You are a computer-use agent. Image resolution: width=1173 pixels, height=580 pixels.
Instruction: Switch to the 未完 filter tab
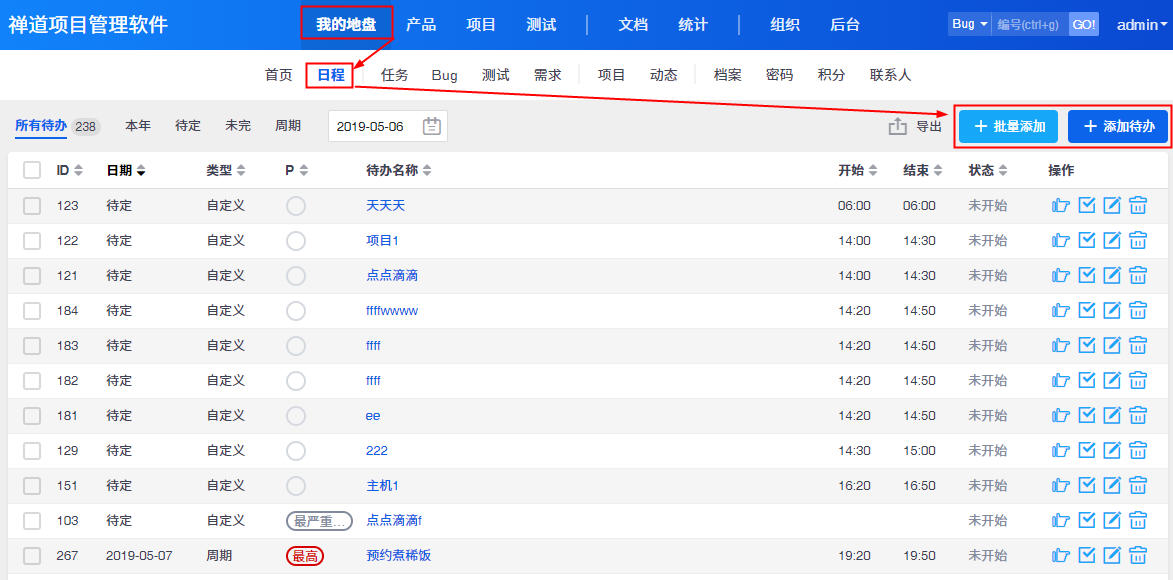click(x=238, y=126)
